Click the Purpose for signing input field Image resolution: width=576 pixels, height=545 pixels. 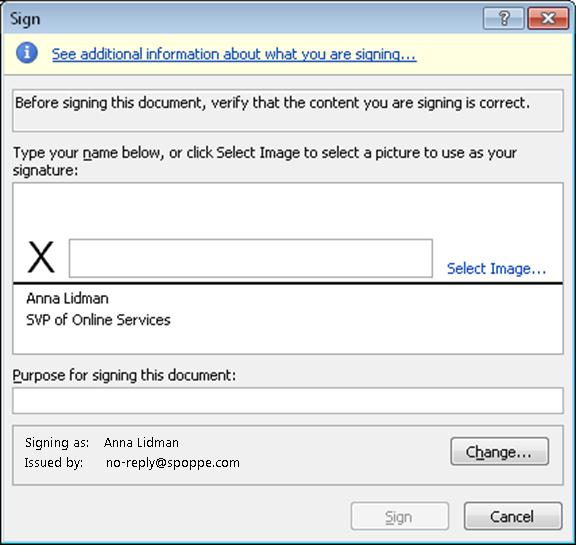[288, 400]
